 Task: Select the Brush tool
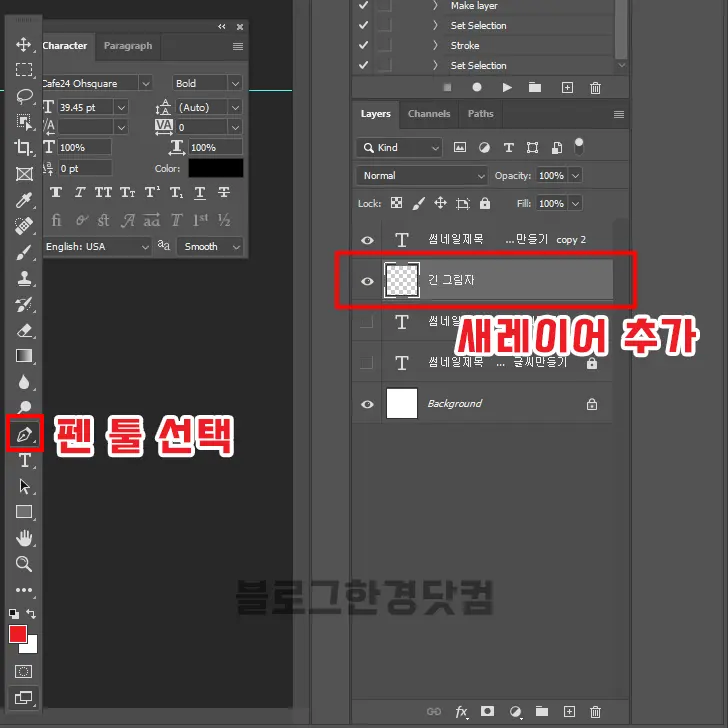coord(24,253)
